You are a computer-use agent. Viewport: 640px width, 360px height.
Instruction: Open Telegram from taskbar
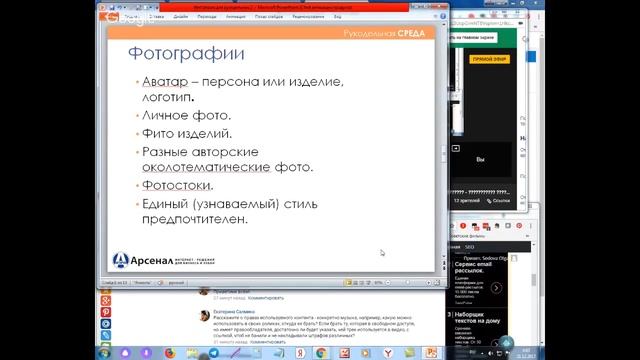[213, 353]
